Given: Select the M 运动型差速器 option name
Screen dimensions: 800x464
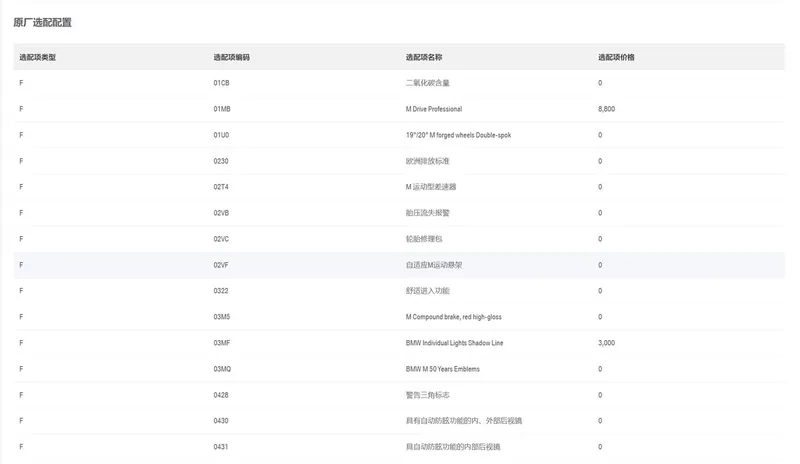Looking at the screenshot, I should [x=431, y=187].
